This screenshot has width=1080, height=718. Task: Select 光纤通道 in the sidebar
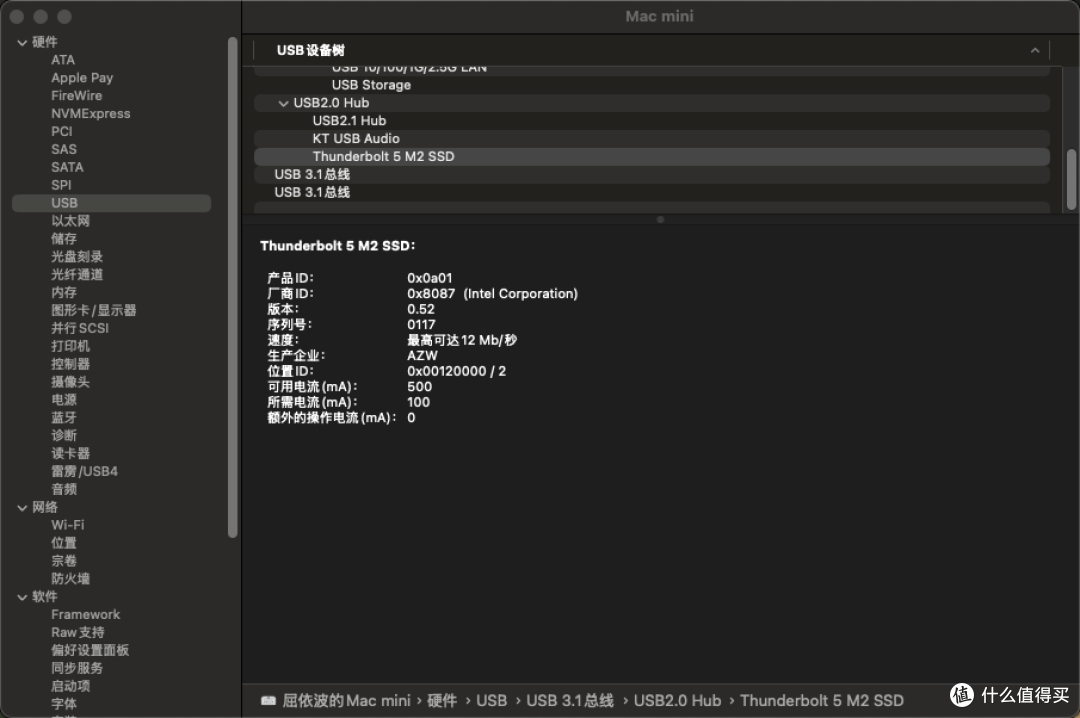coord(76,275)
